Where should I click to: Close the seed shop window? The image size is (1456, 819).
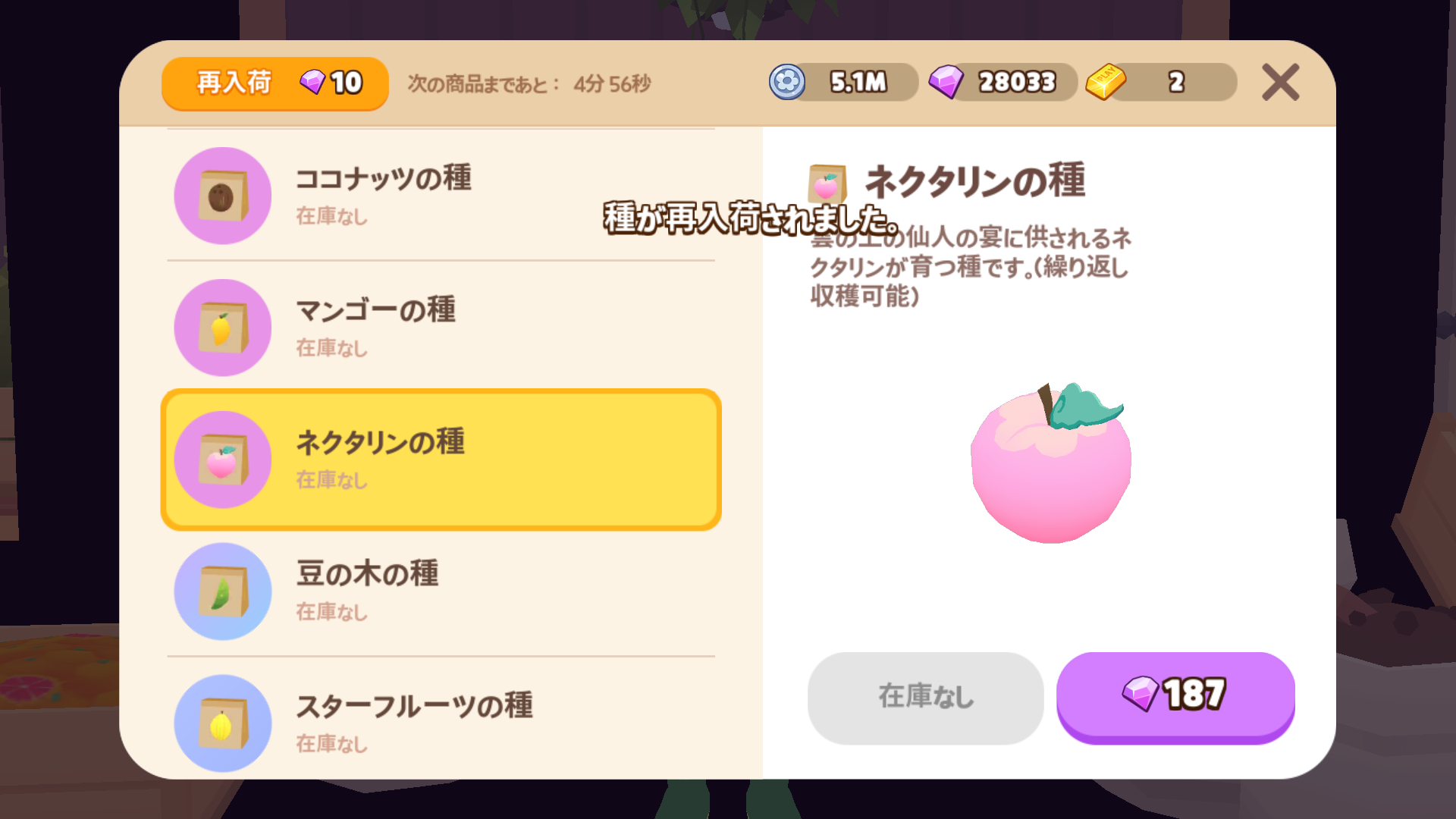tap(1280, 82)
